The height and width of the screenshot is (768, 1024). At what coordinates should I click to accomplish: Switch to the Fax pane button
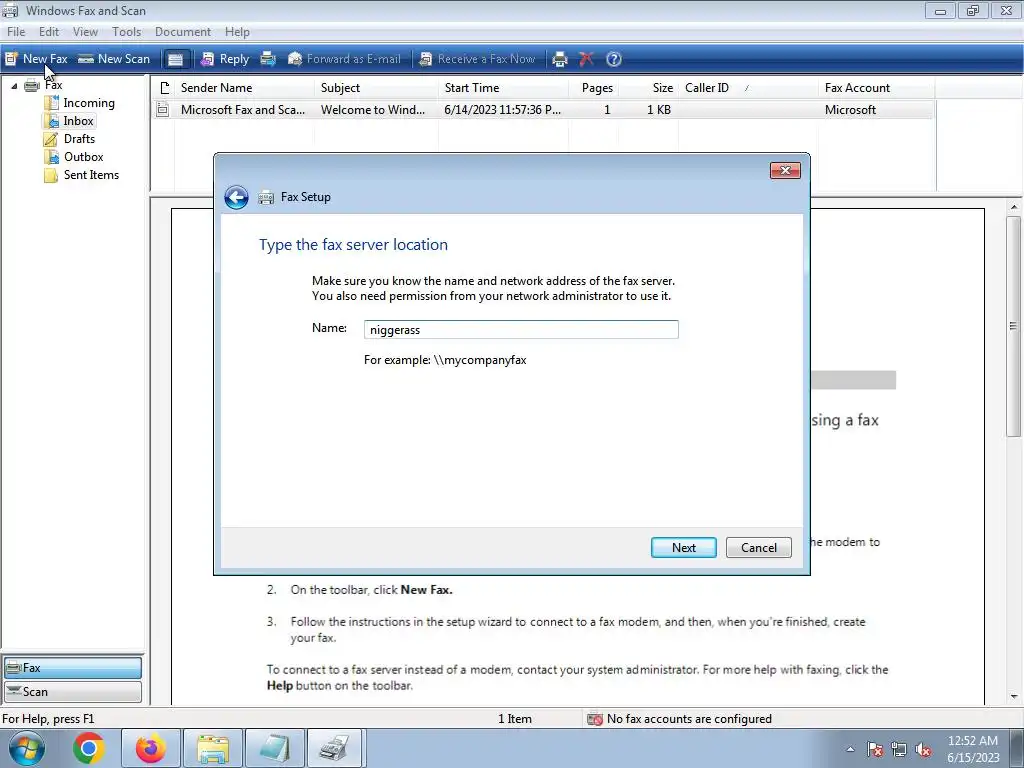72,667
